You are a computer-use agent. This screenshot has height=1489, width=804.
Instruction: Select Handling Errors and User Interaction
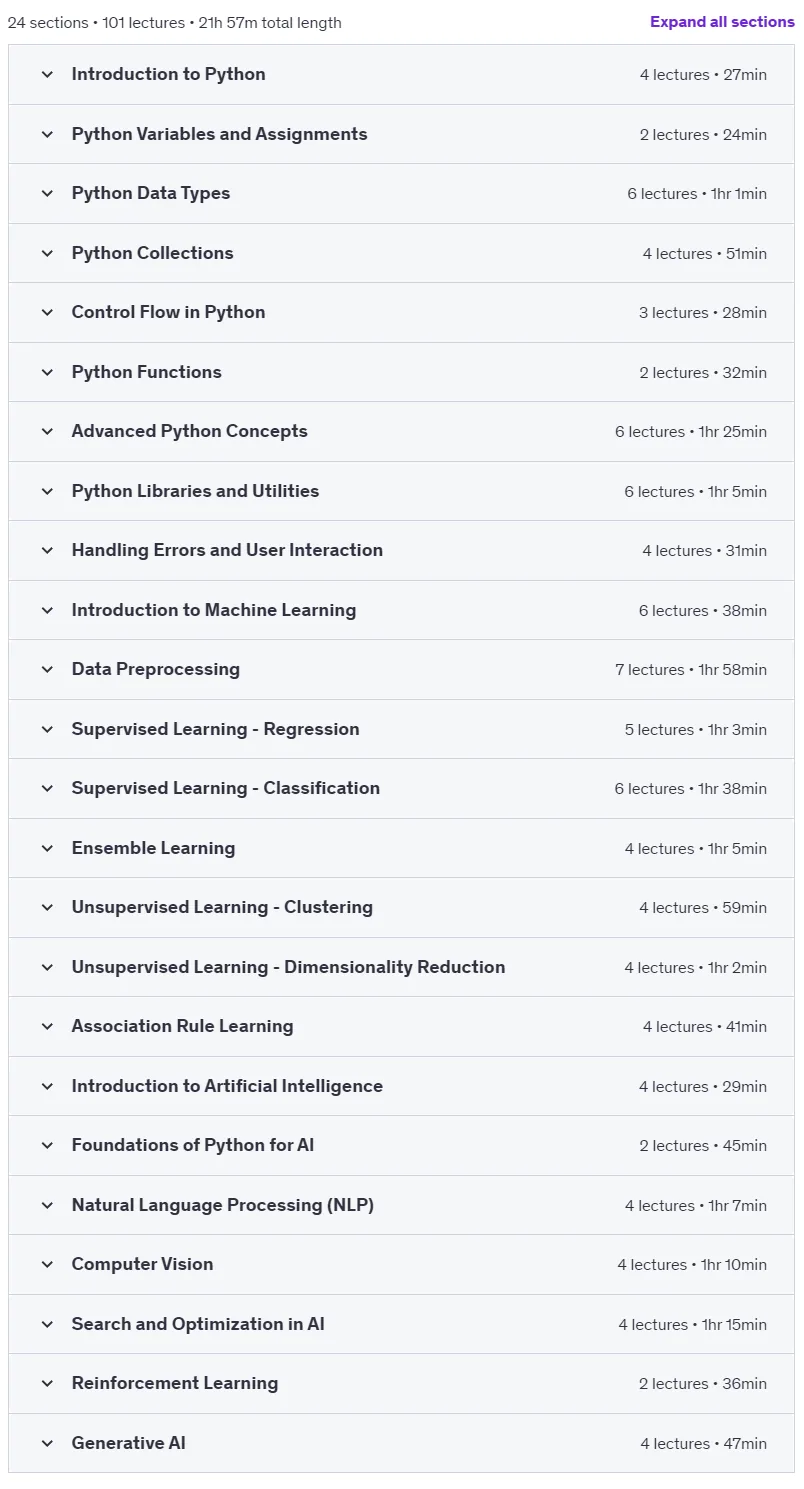[x=401, y=550]
